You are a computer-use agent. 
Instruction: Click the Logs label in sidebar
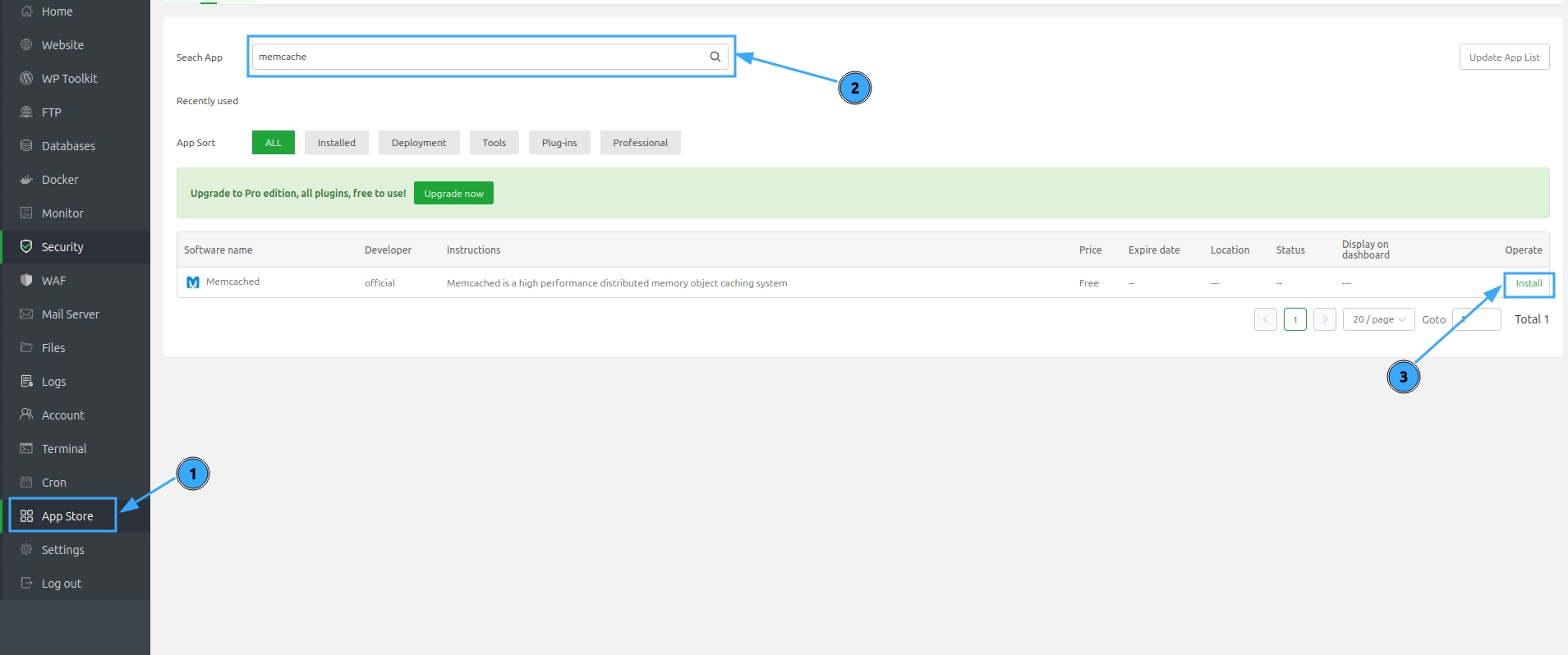coord(53,382)
